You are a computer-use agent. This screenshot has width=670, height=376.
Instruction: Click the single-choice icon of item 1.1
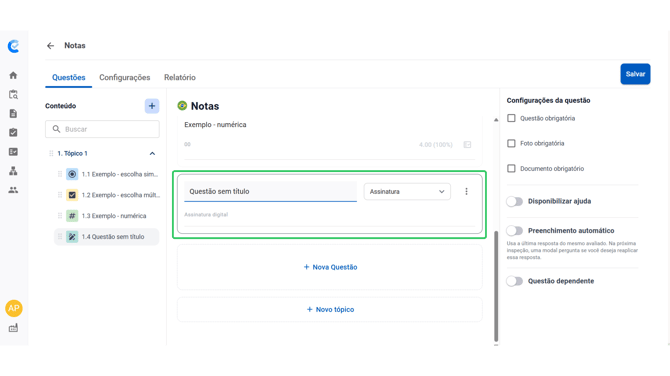point(72,174)
